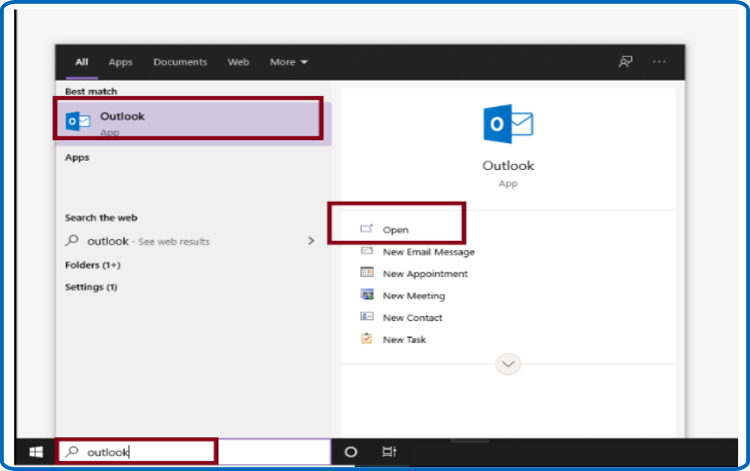This screenshot has width=750, height=471.
Task: Click the Search the web heading
Action: (101, 218)
